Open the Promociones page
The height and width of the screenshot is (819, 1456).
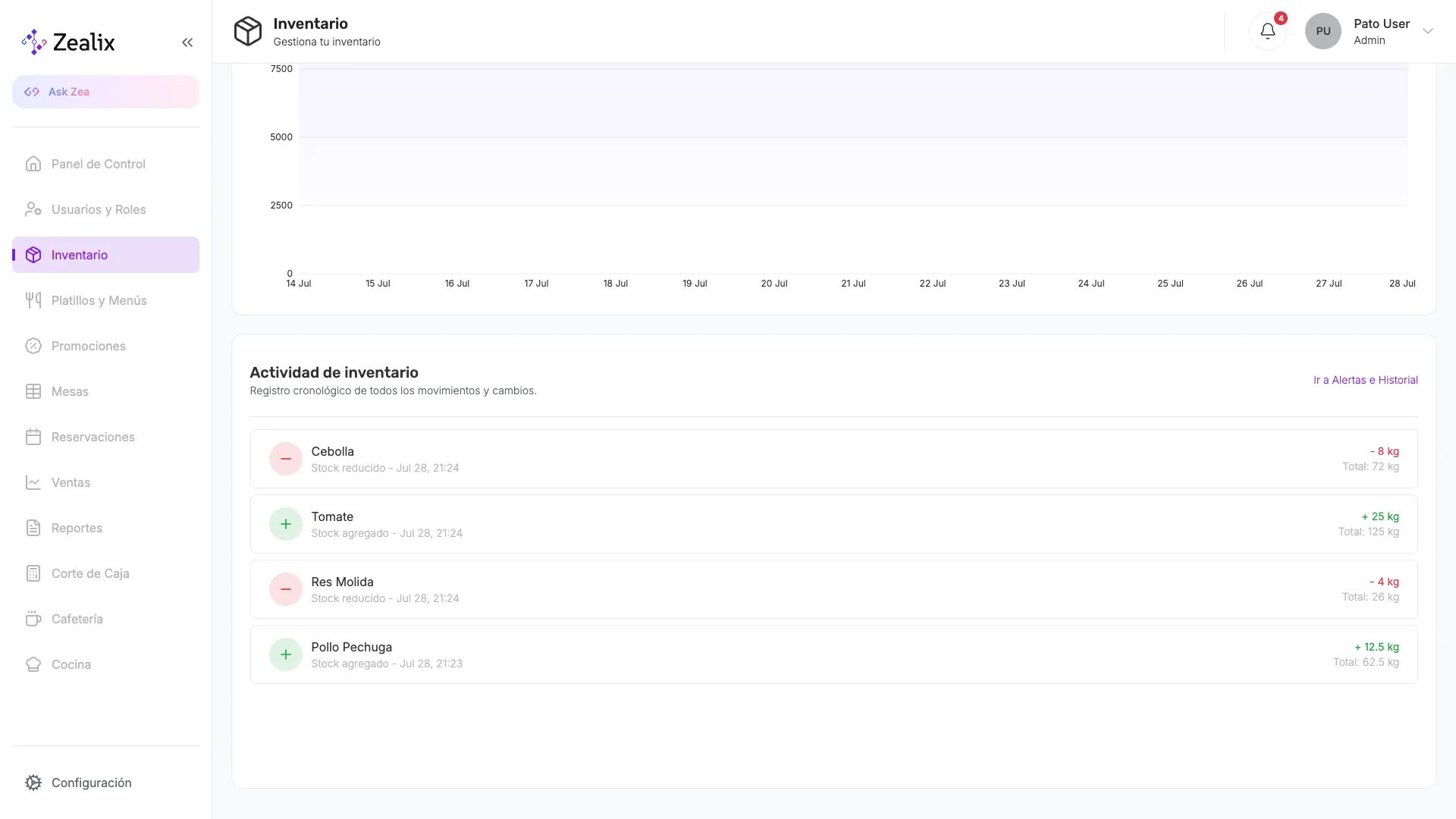point(105,346)
